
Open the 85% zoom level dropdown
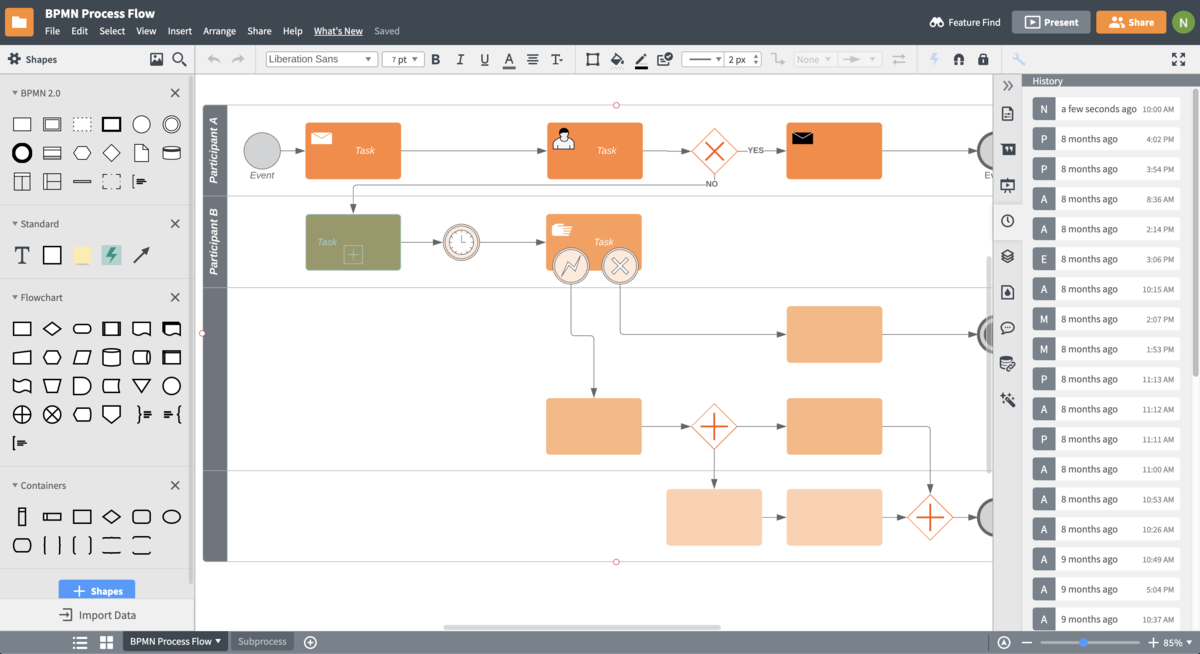click(1177, 643)
